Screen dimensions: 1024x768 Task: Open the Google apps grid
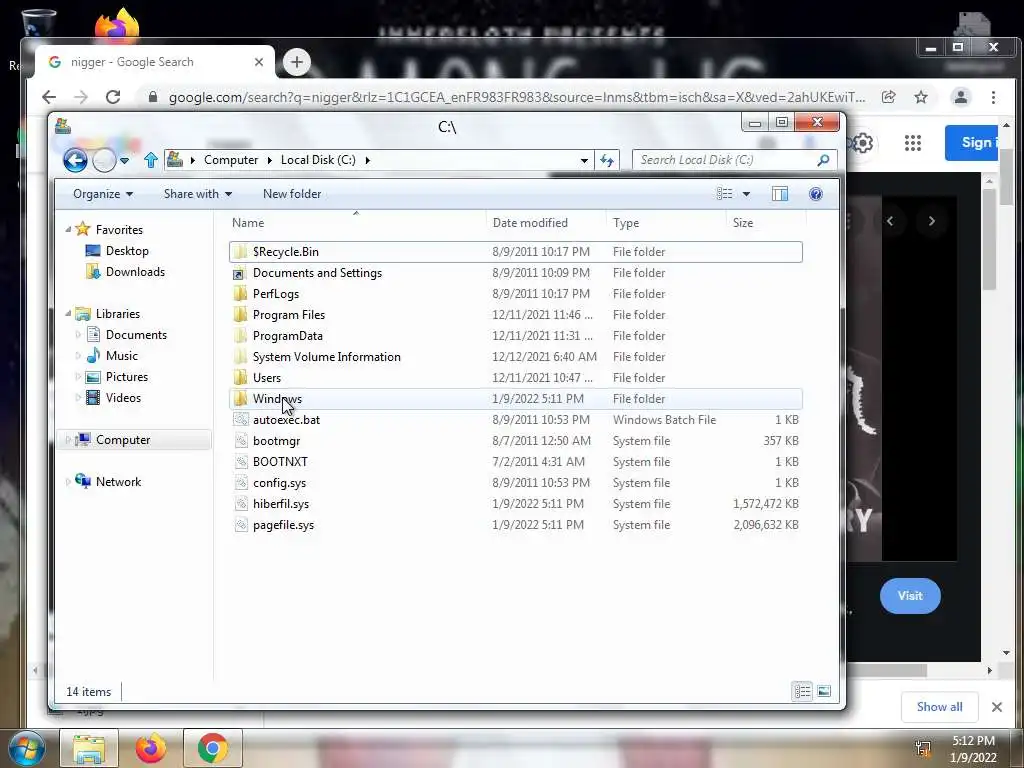click(x=912, y=143)
